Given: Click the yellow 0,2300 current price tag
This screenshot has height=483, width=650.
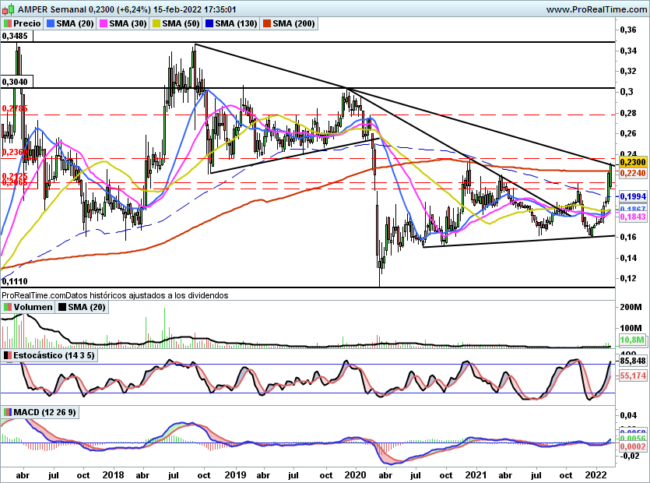Looking at the screenshot, I should [633, 162].
